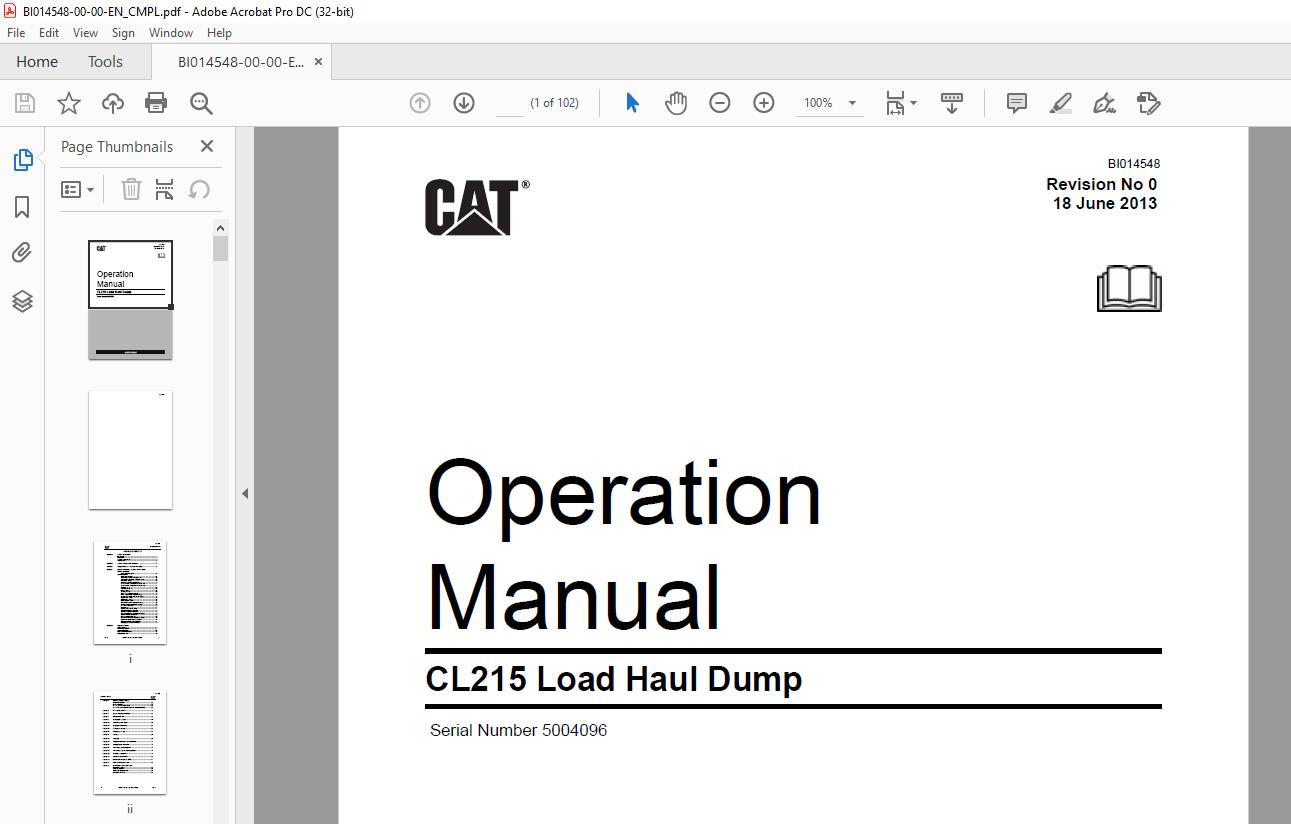The image size is (1291, 824).
Task: Rotate selected page thumbnail icon
Action: click(200, 189)
